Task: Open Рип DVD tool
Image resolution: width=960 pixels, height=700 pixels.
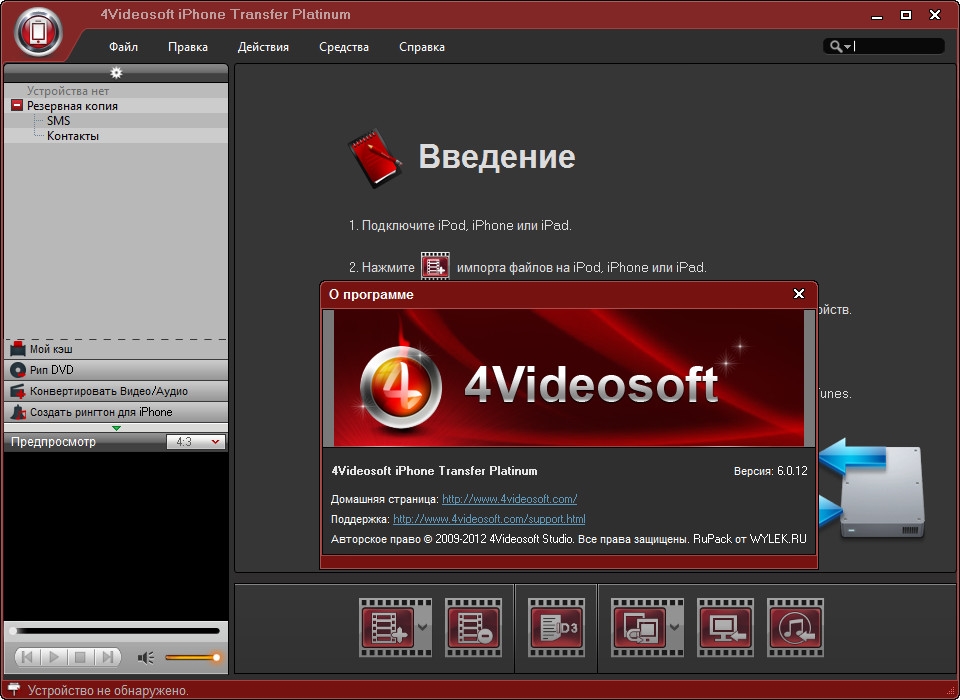Action: click(x=116, y=370)
